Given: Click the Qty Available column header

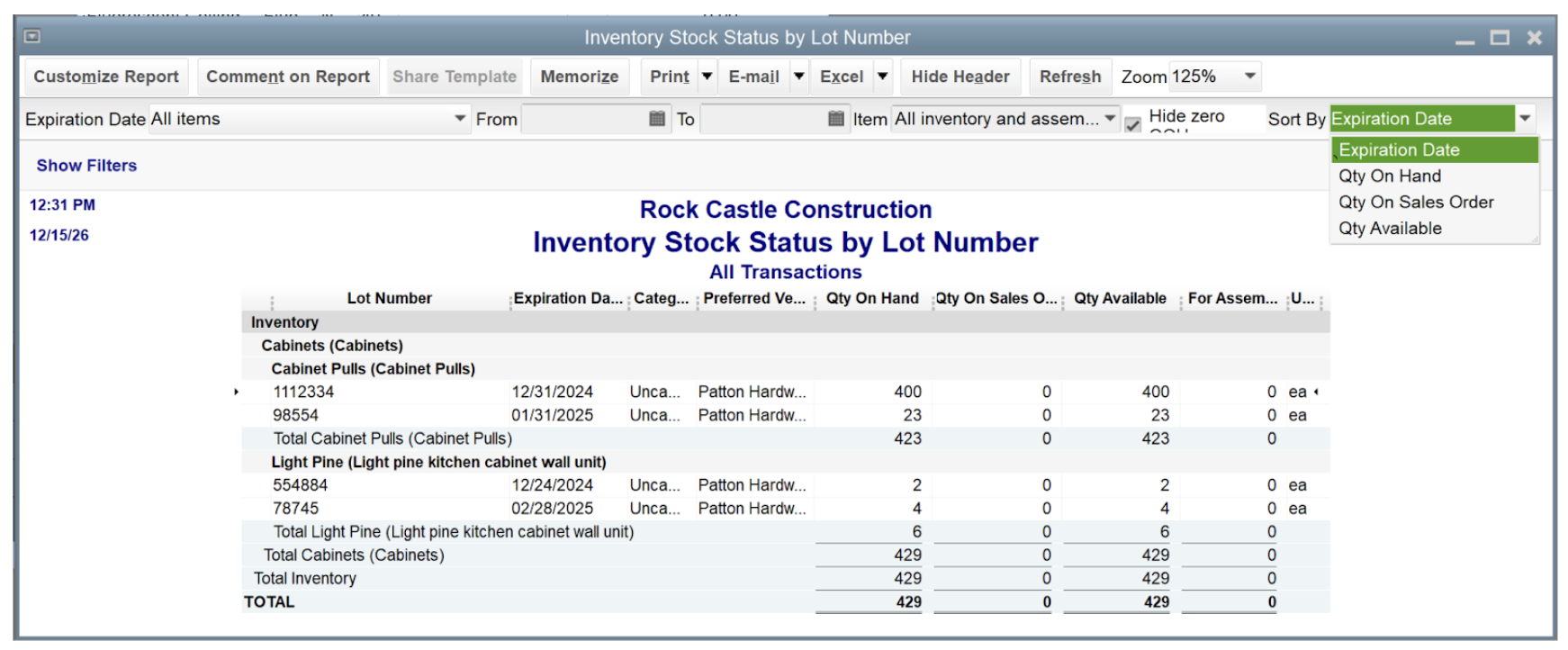Looking at the screenshot, I should [x=1120, y=298].
